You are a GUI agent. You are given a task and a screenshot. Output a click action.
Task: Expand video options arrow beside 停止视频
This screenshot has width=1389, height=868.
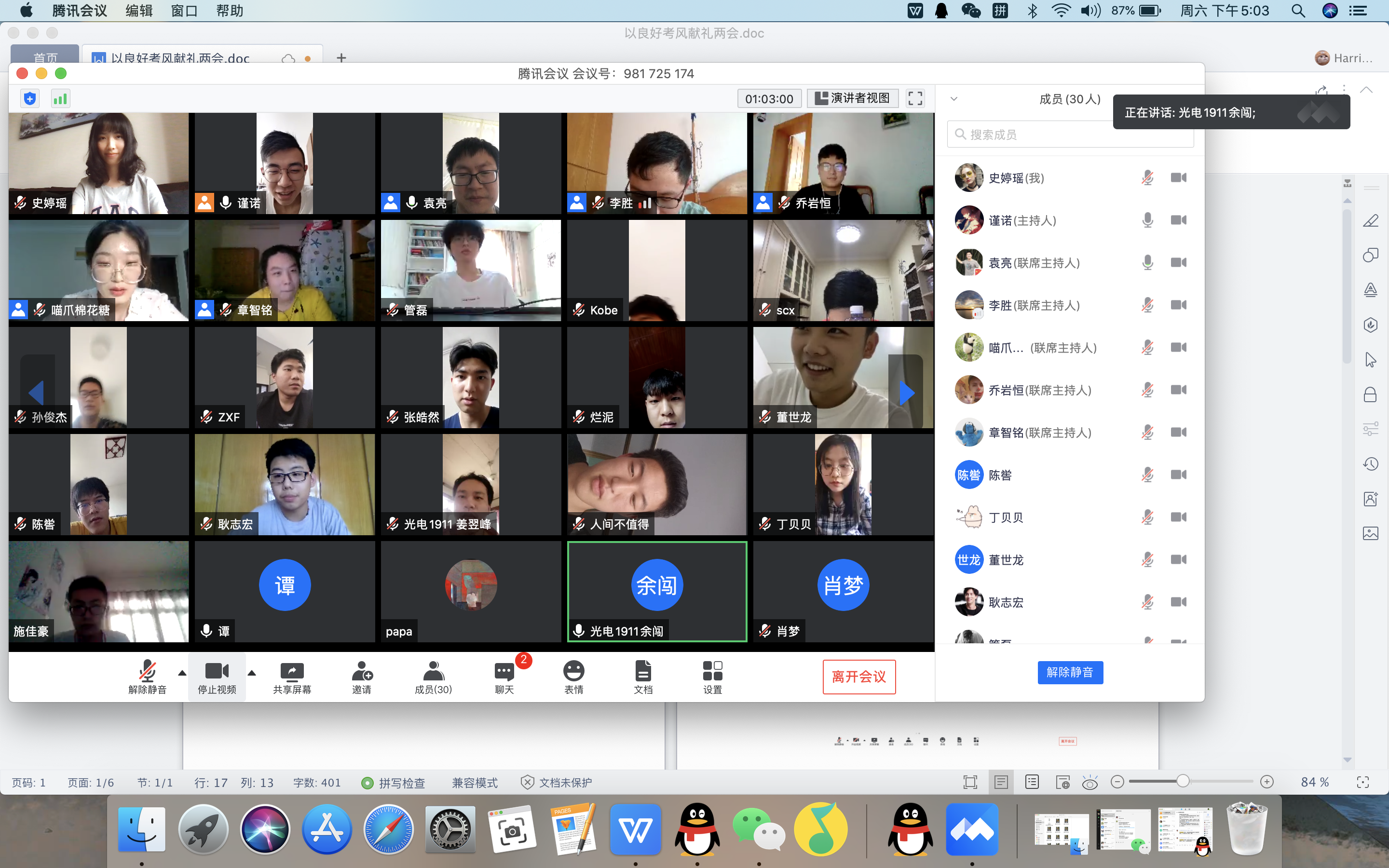251,673
